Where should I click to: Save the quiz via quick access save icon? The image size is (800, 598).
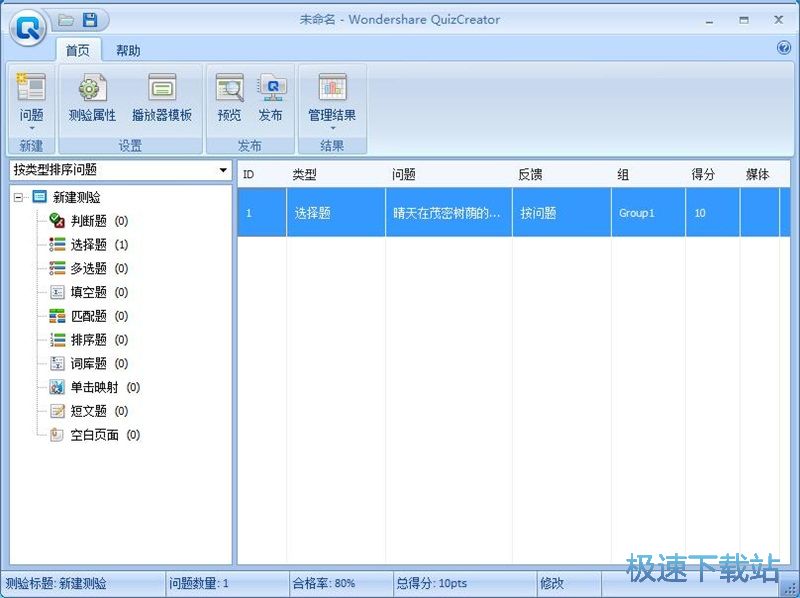[x=90, y=19]
